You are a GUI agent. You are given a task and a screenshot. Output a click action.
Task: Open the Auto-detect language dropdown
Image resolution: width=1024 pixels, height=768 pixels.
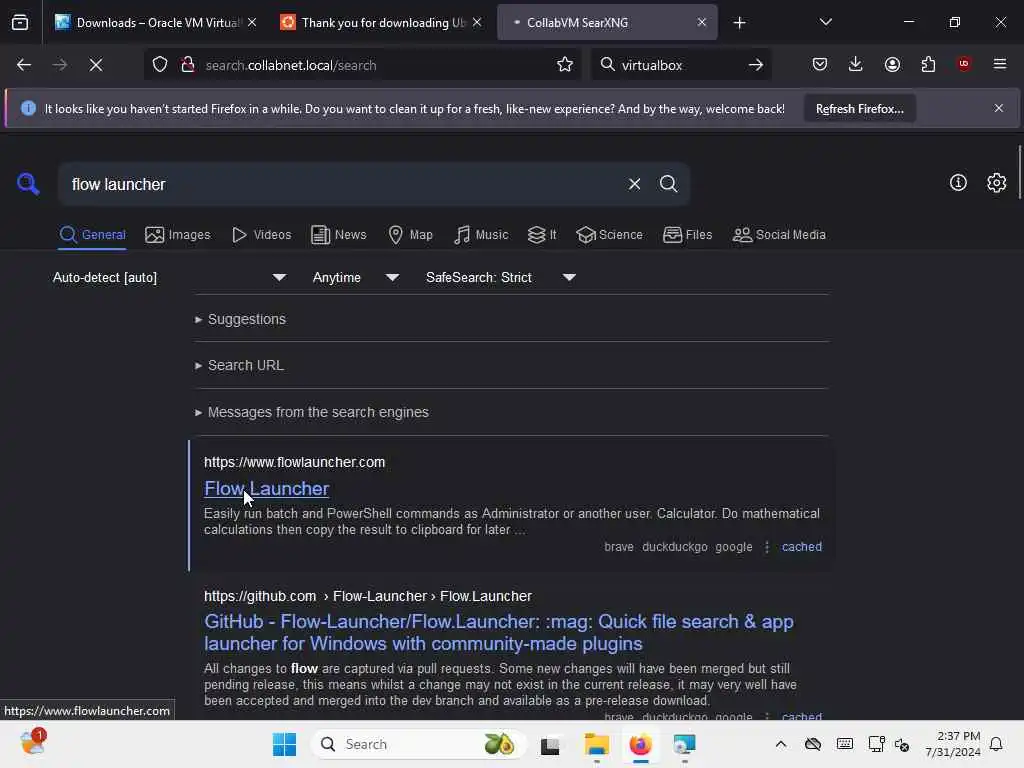(169, 278)
